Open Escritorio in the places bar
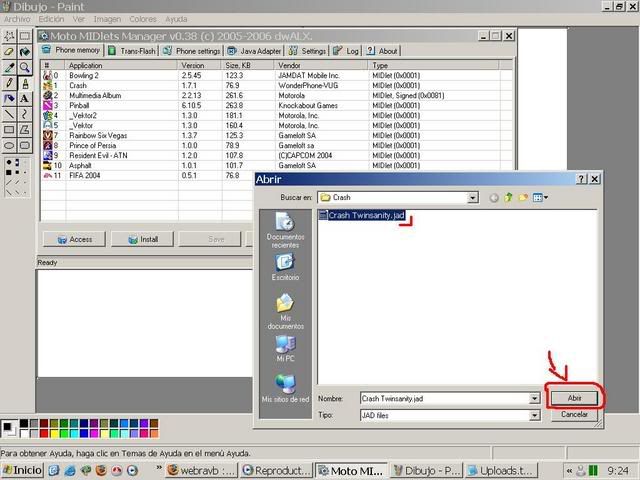Image resolution: width=640 pixels, height=480 pixels. pos(285,267)
